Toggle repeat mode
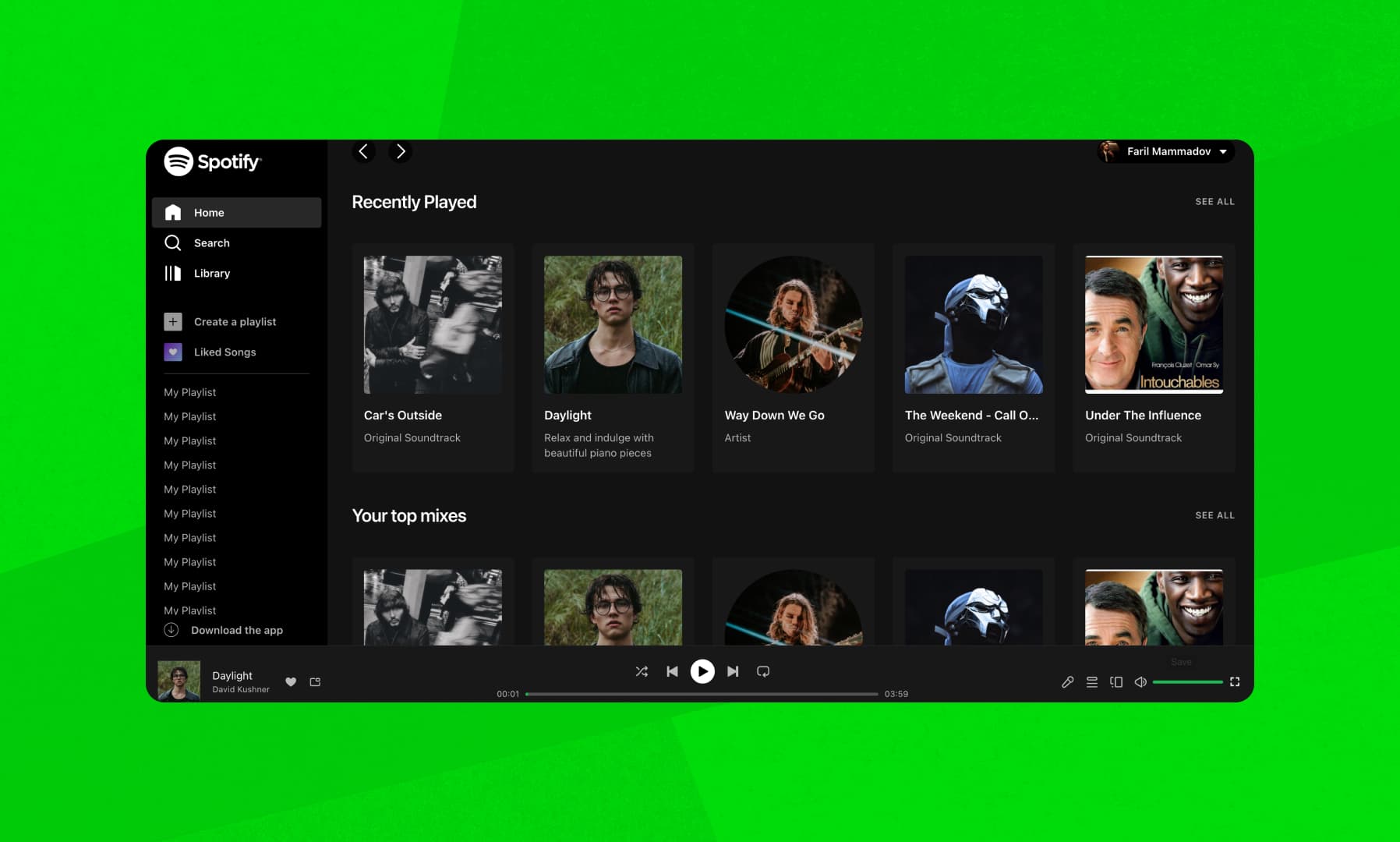Screen dimensions: 1400x842 [x=763, y=671]
